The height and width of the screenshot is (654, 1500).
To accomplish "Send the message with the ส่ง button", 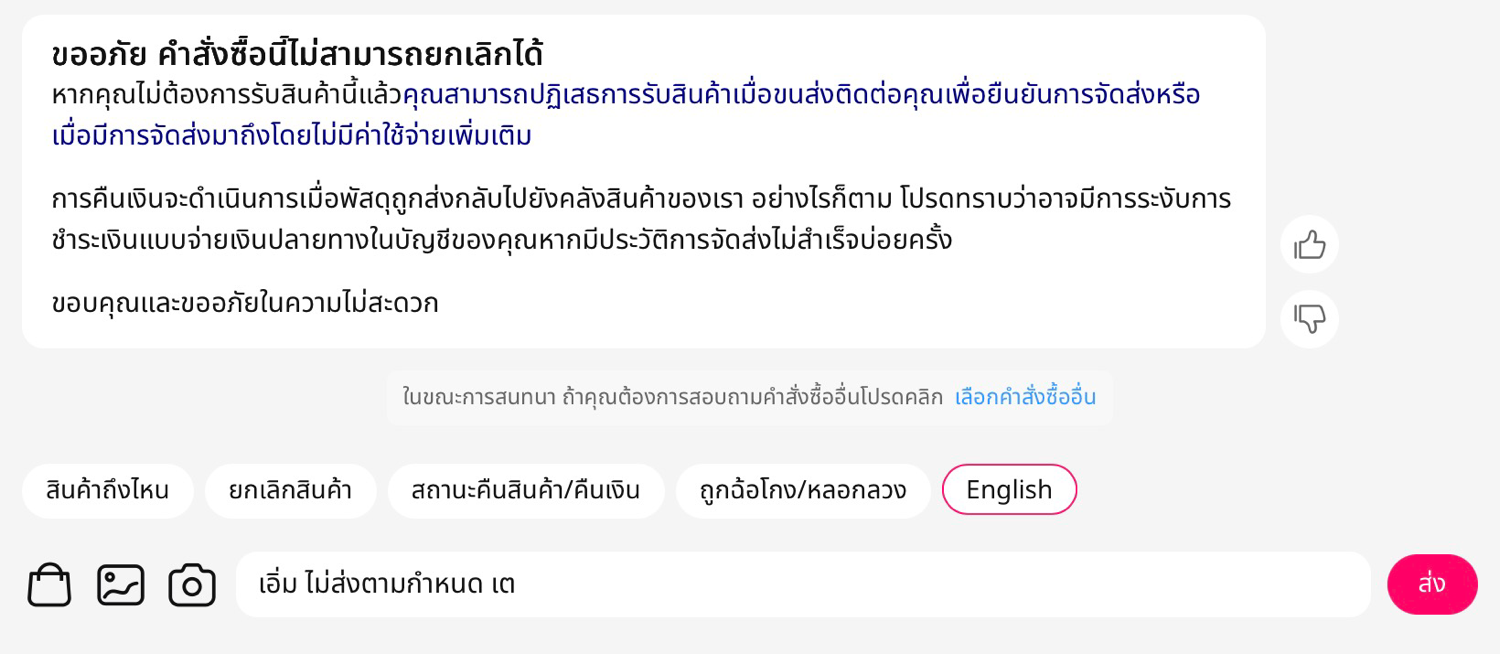I will click(x=1432, y=584).
